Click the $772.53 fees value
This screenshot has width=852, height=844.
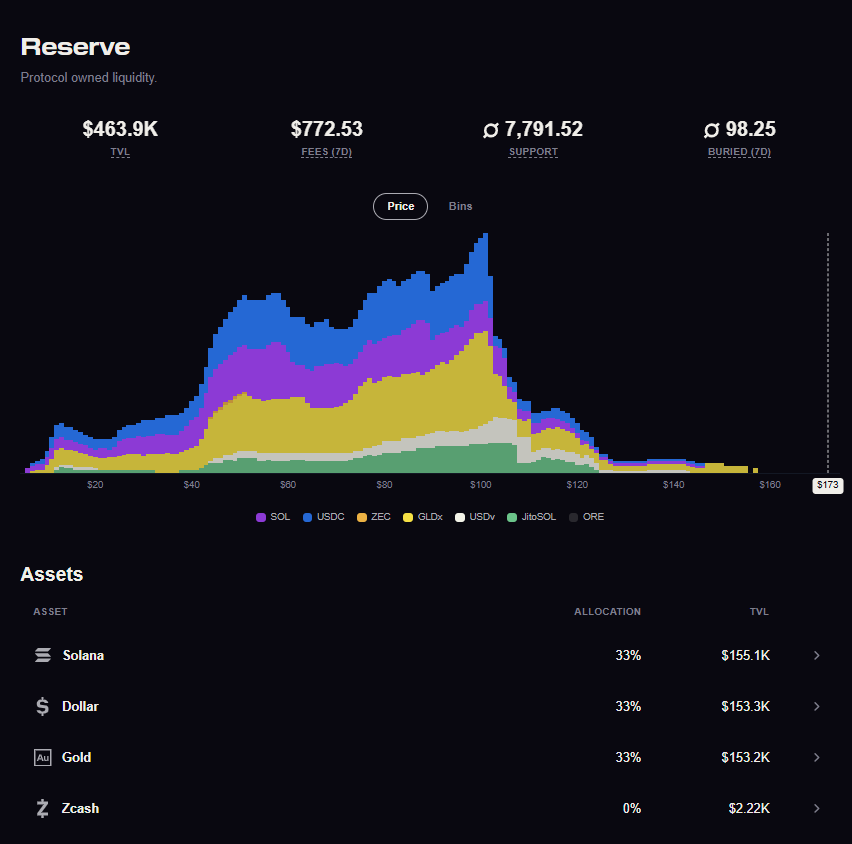(x=327, y=129)
